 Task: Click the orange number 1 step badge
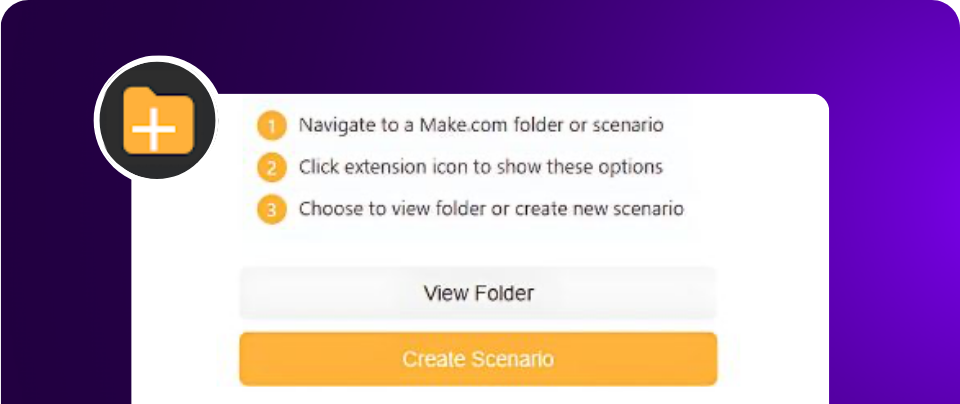[x=271, y=127]
